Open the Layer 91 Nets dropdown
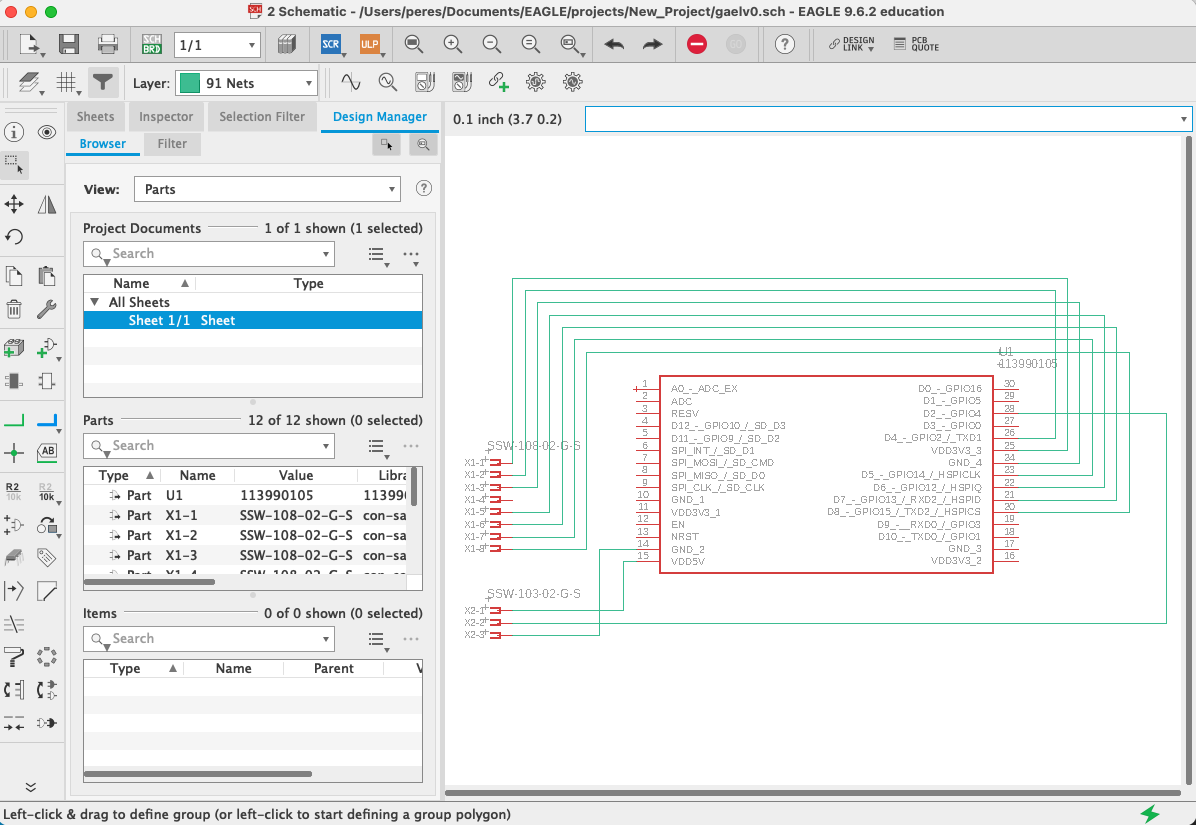The width and height of the screenshot is (1196, 825). point(246,82)
